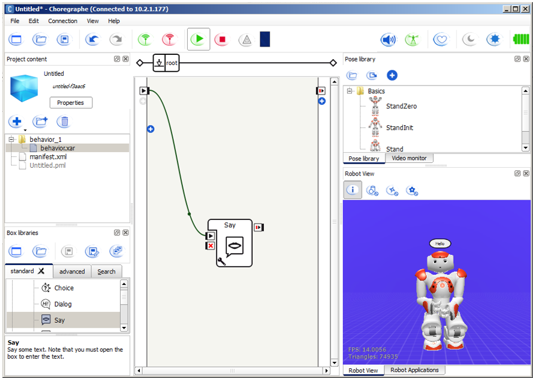Click the Say box onStart play input
The image size is (534, 382).
(x=210, y=236)
